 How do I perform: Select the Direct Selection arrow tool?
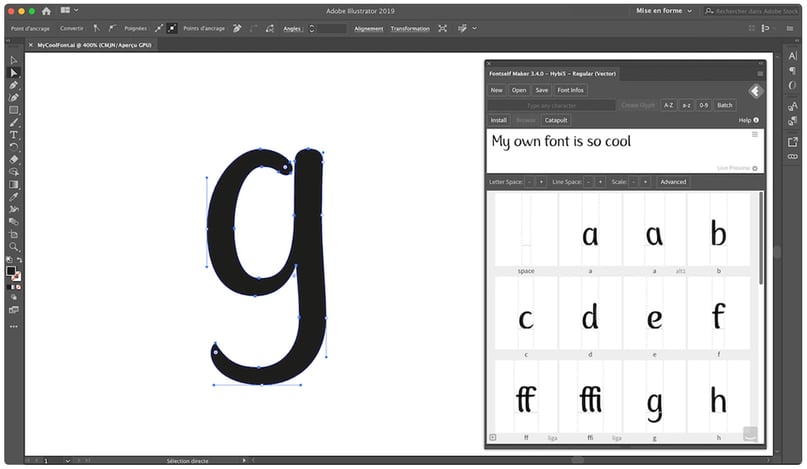point(14,73)
